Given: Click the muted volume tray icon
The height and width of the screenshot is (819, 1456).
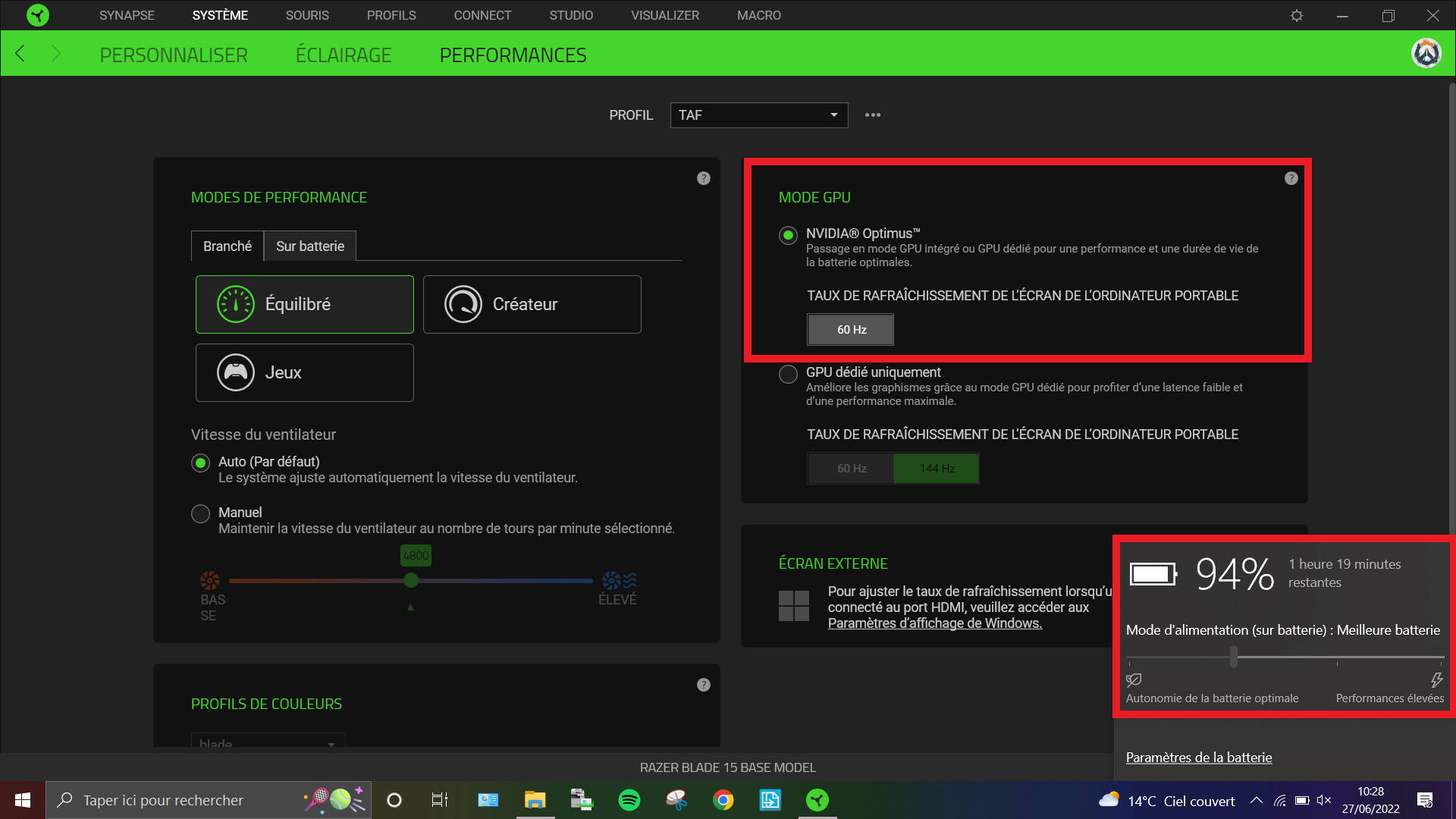Looking at the screenshot, I should pyautogui.click(x=1324, y=800).
